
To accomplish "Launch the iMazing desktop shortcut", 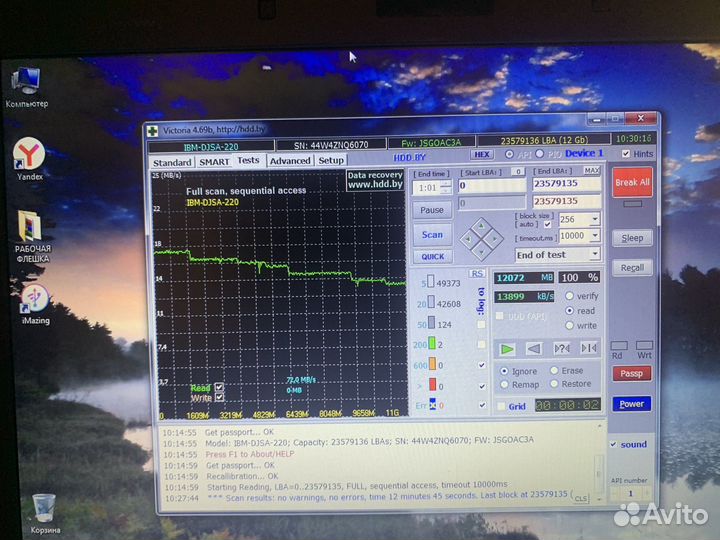I will (35, 304).
